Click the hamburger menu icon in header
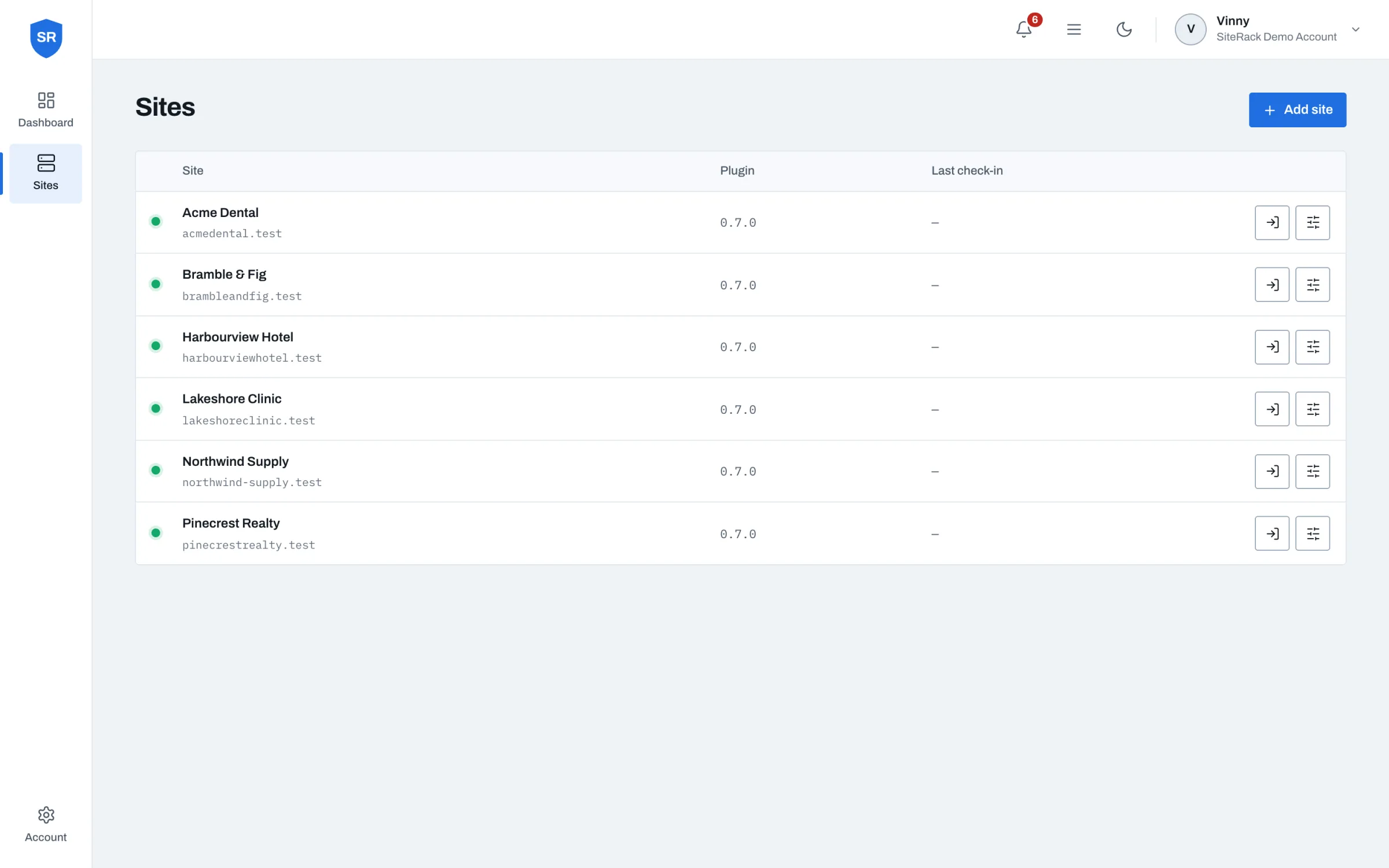 (1074, 30)
